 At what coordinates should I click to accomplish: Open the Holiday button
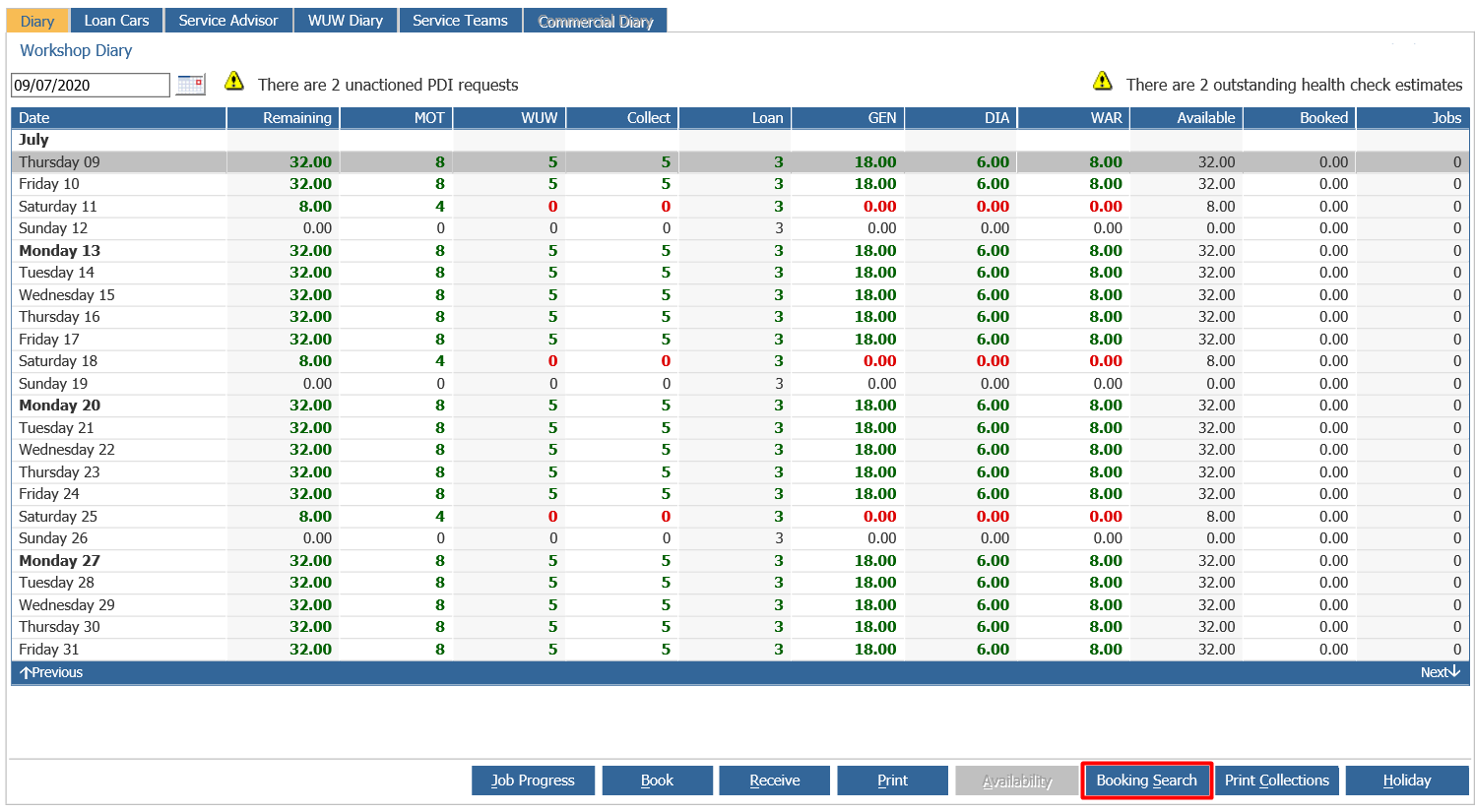(x=1407, y=781)
